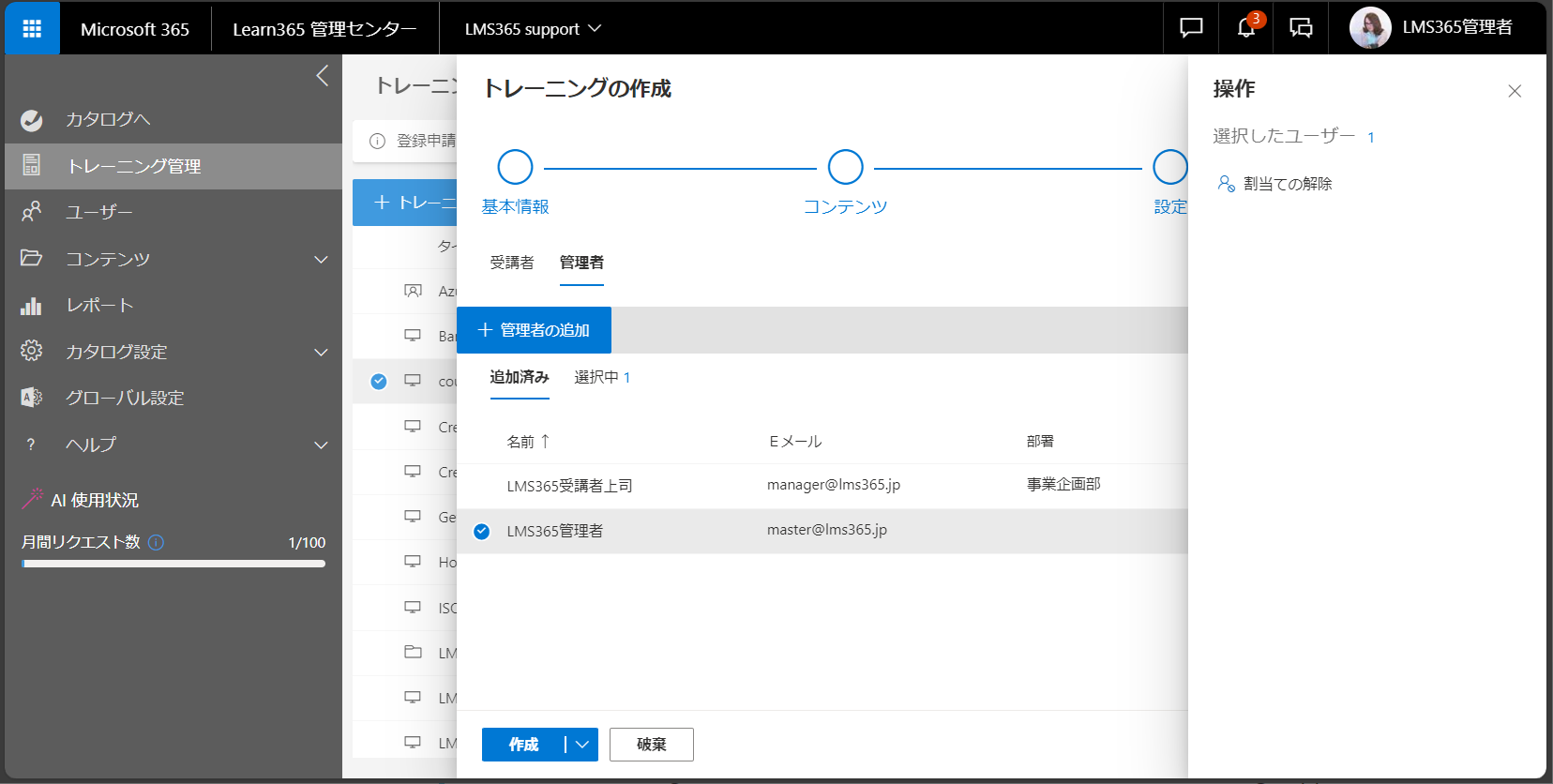1553x784 pixels.
Task: Click the トレーニング管理 building icon
Action: point(31,165)
